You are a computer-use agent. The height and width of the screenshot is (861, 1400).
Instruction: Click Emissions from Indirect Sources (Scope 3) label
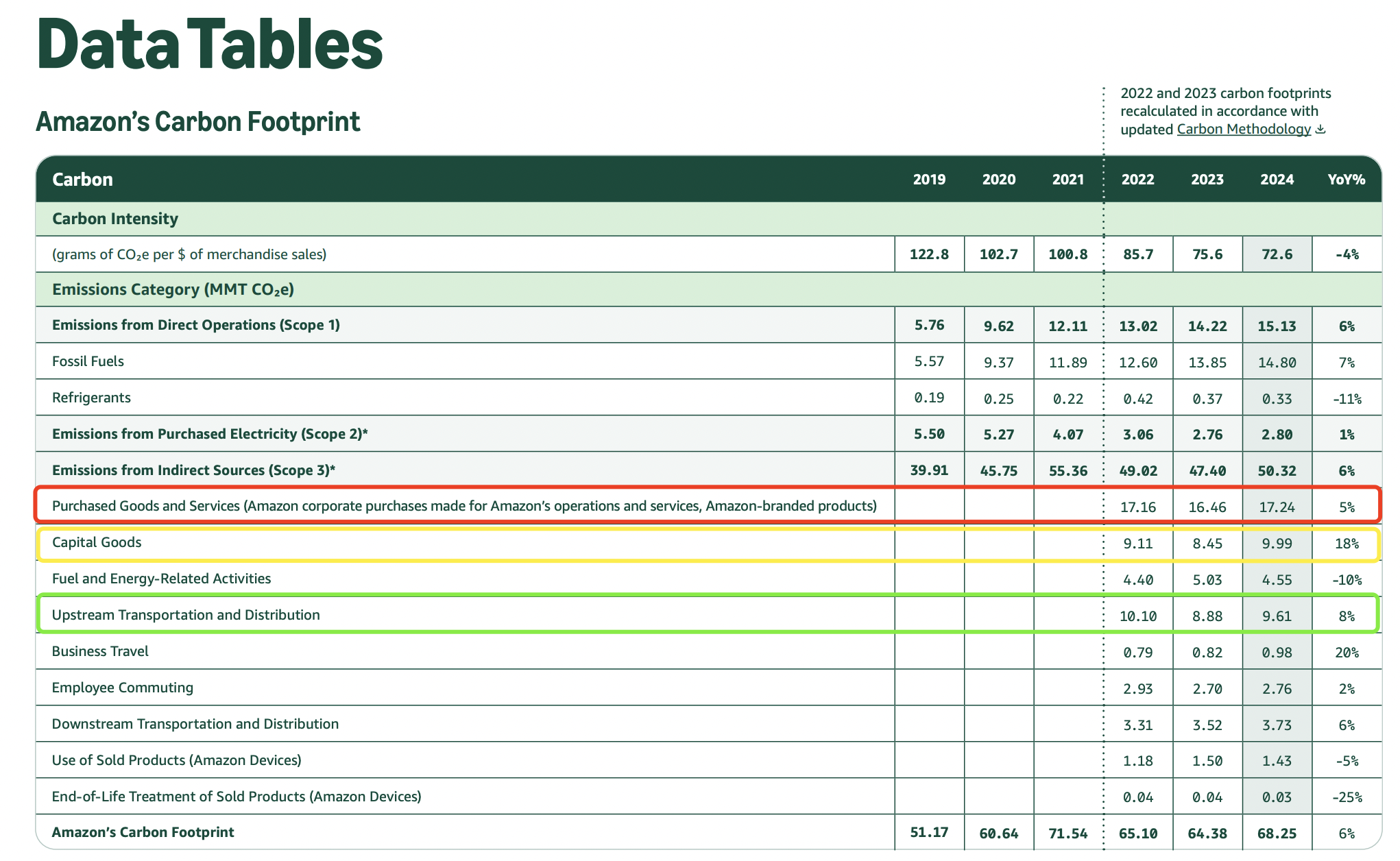(x=193, y=470)
